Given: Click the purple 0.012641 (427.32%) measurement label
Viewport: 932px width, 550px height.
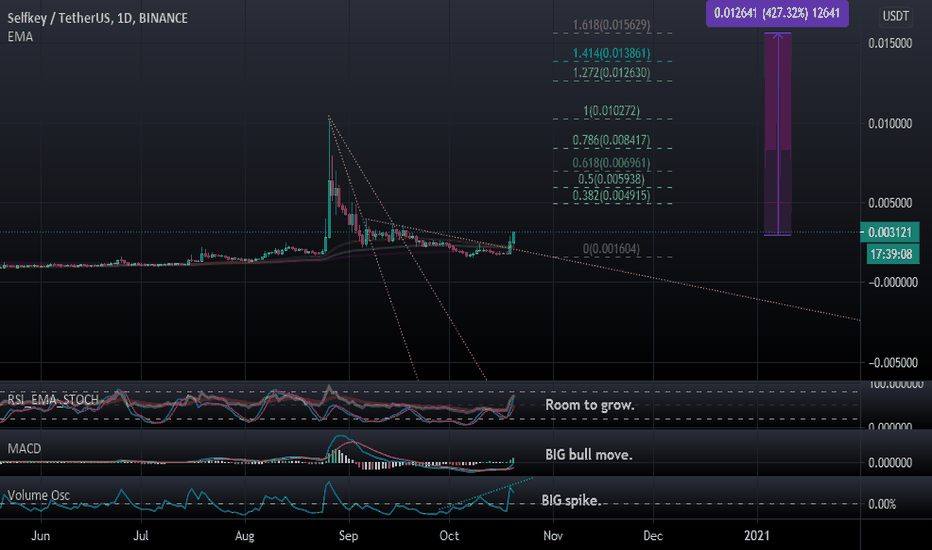Looking at the screenshot, I should (x=777, y=13).
